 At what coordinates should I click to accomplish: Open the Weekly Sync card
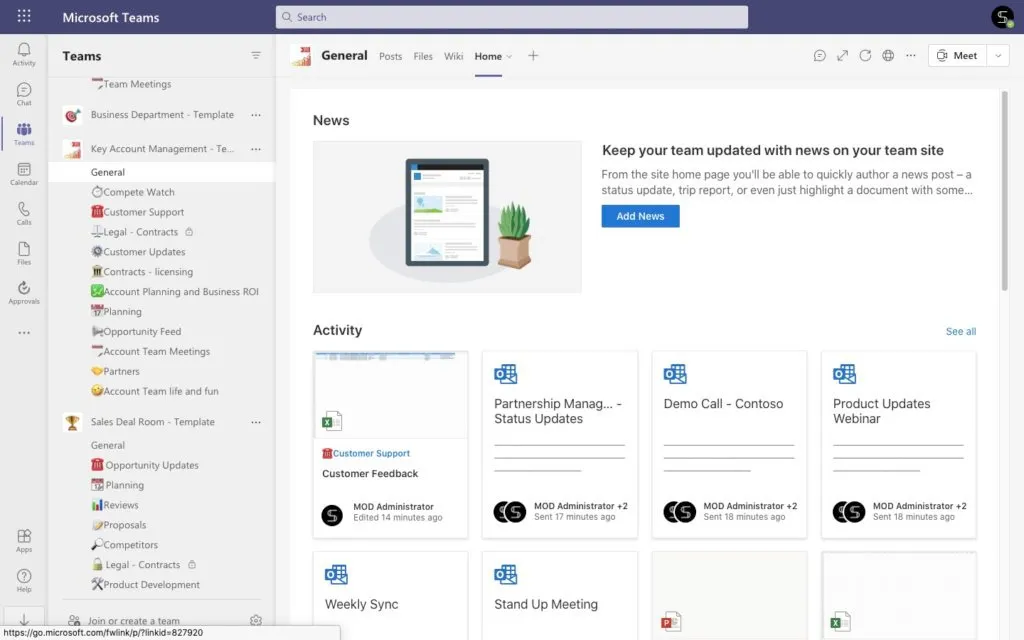click(x=391, y=596)
